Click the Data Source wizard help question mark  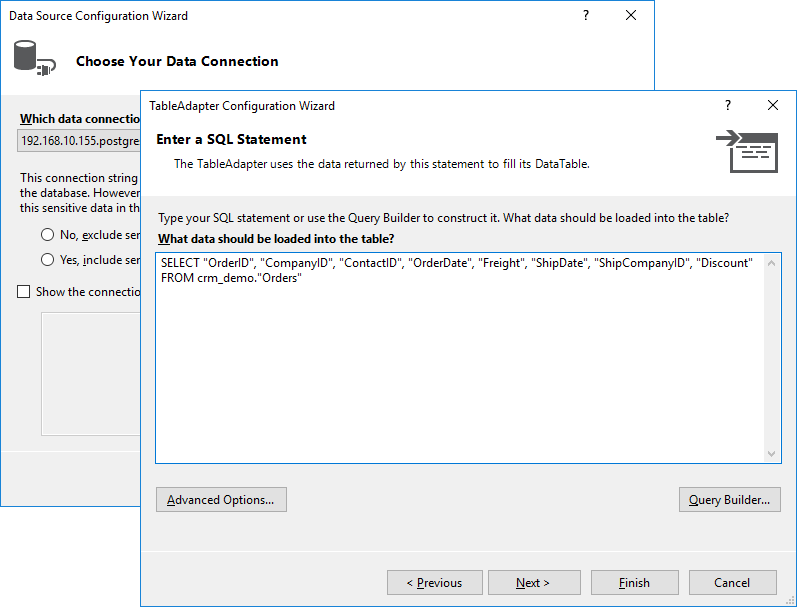(586, 15)
